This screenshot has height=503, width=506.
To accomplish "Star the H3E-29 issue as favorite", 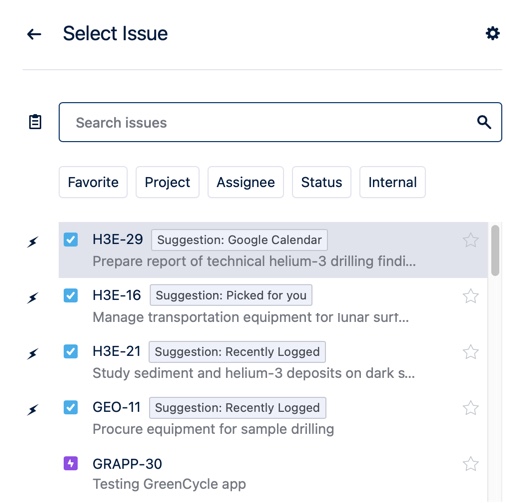I will coord(471,240).
